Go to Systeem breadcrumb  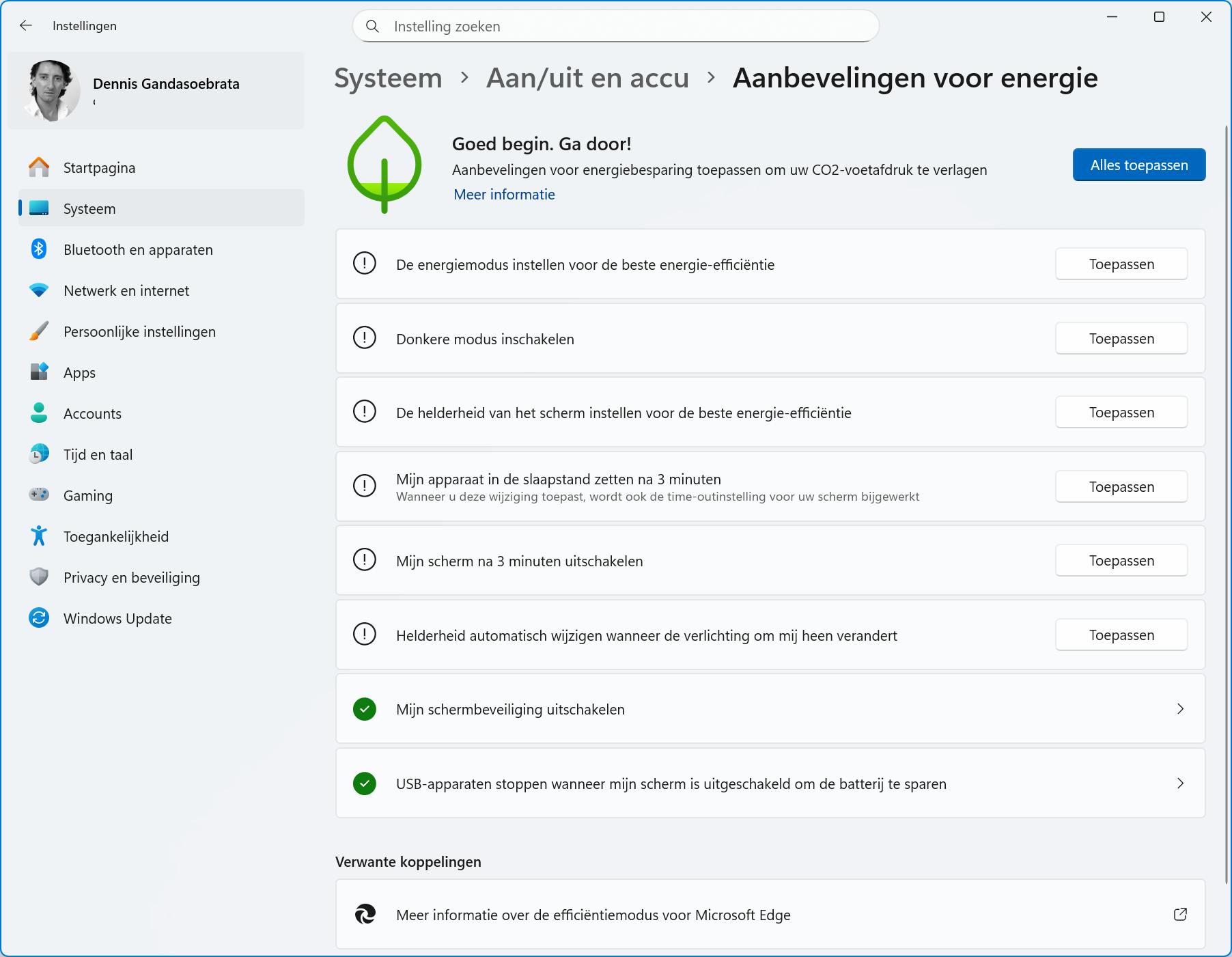388,78
